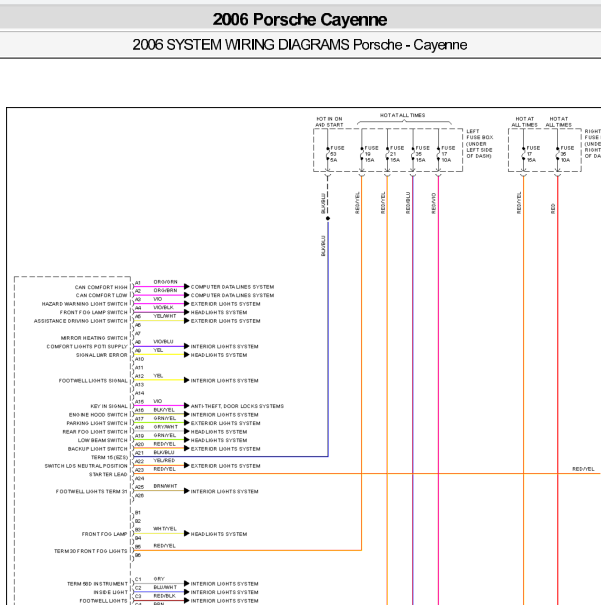The width and height of the screenshot is (601, 605).
Task: Click the "SIGNAL LWR ERROR" label
Action: click(x=102, y=355)
